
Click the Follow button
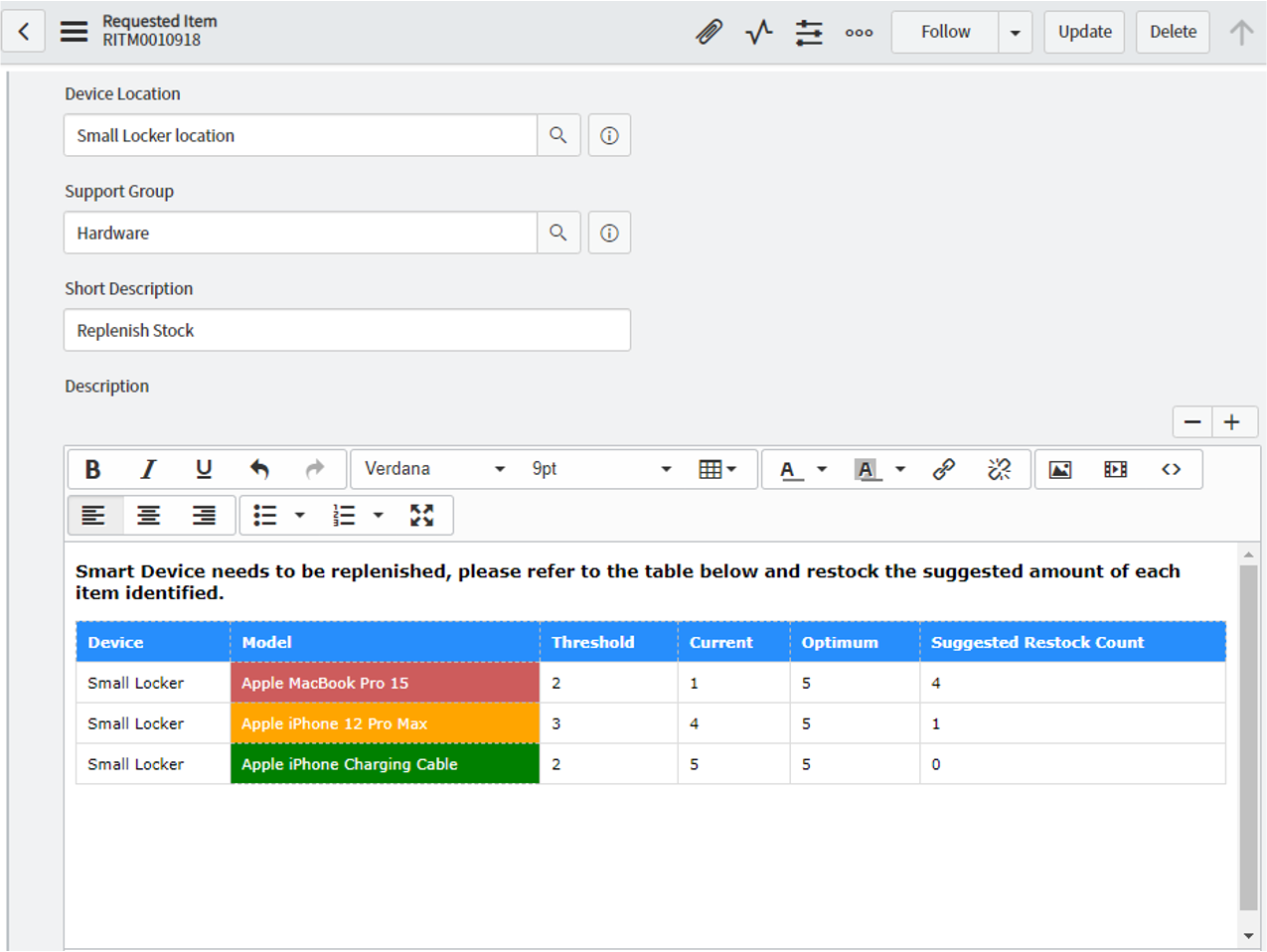pyautogui.click(x=945, y=32)
